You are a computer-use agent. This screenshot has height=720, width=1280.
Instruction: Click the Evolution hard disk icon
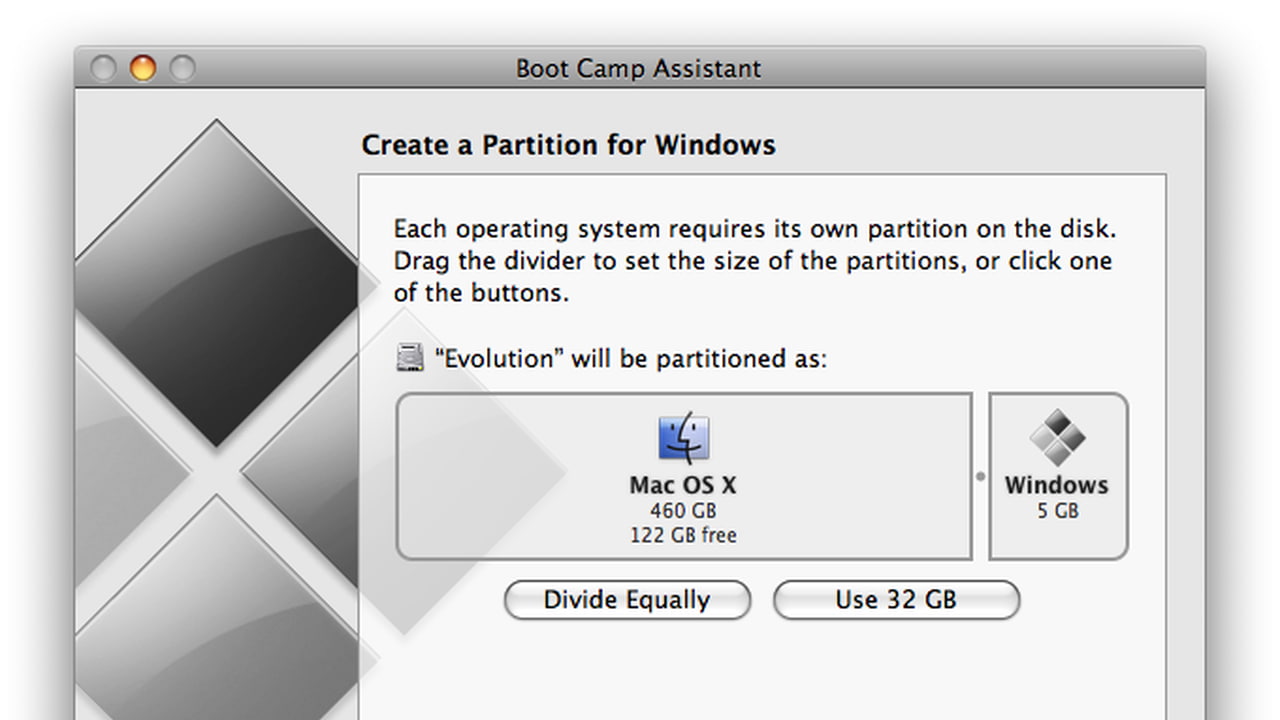click(410, 358)
